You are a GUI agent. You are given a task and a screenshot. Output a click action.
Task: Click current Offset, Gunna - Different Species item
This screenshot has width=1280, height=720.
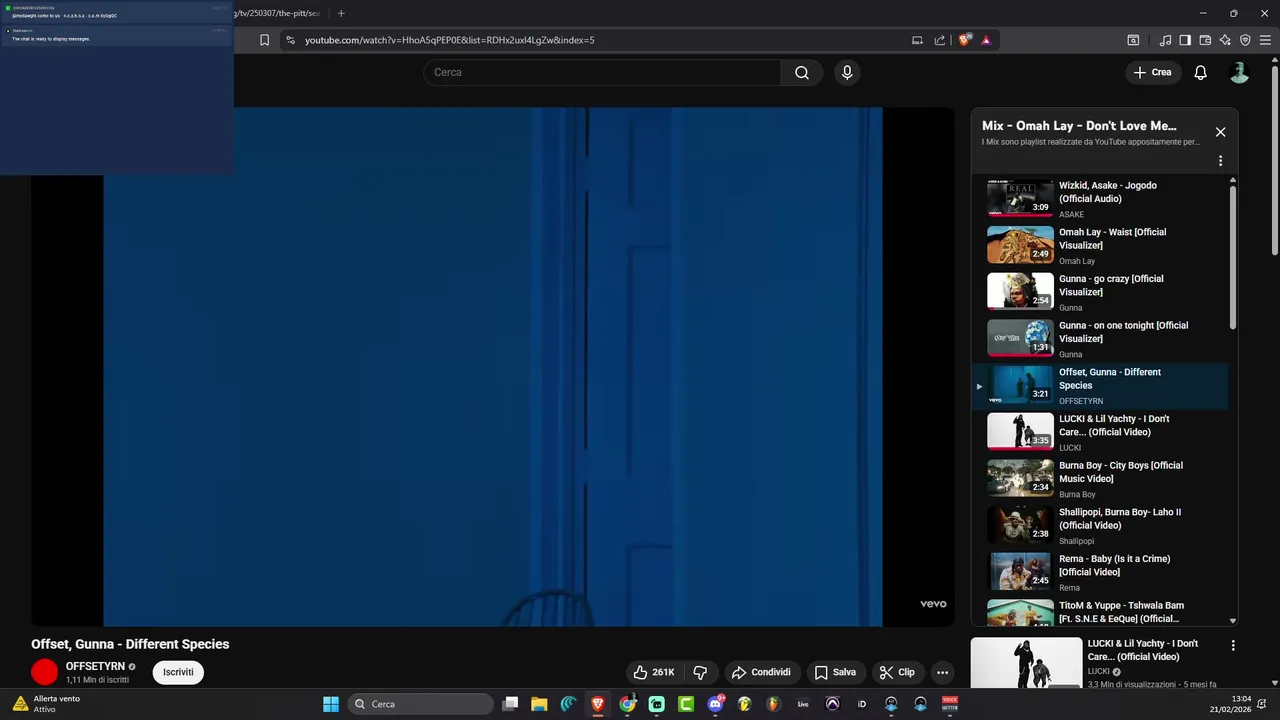pos(1100,386)
